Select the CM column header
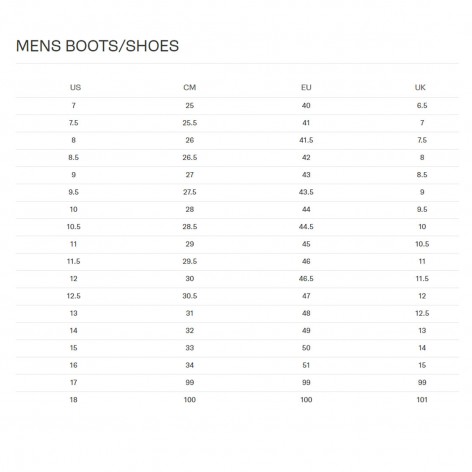This screenshot has height=472, width=472. click(190, 87)
